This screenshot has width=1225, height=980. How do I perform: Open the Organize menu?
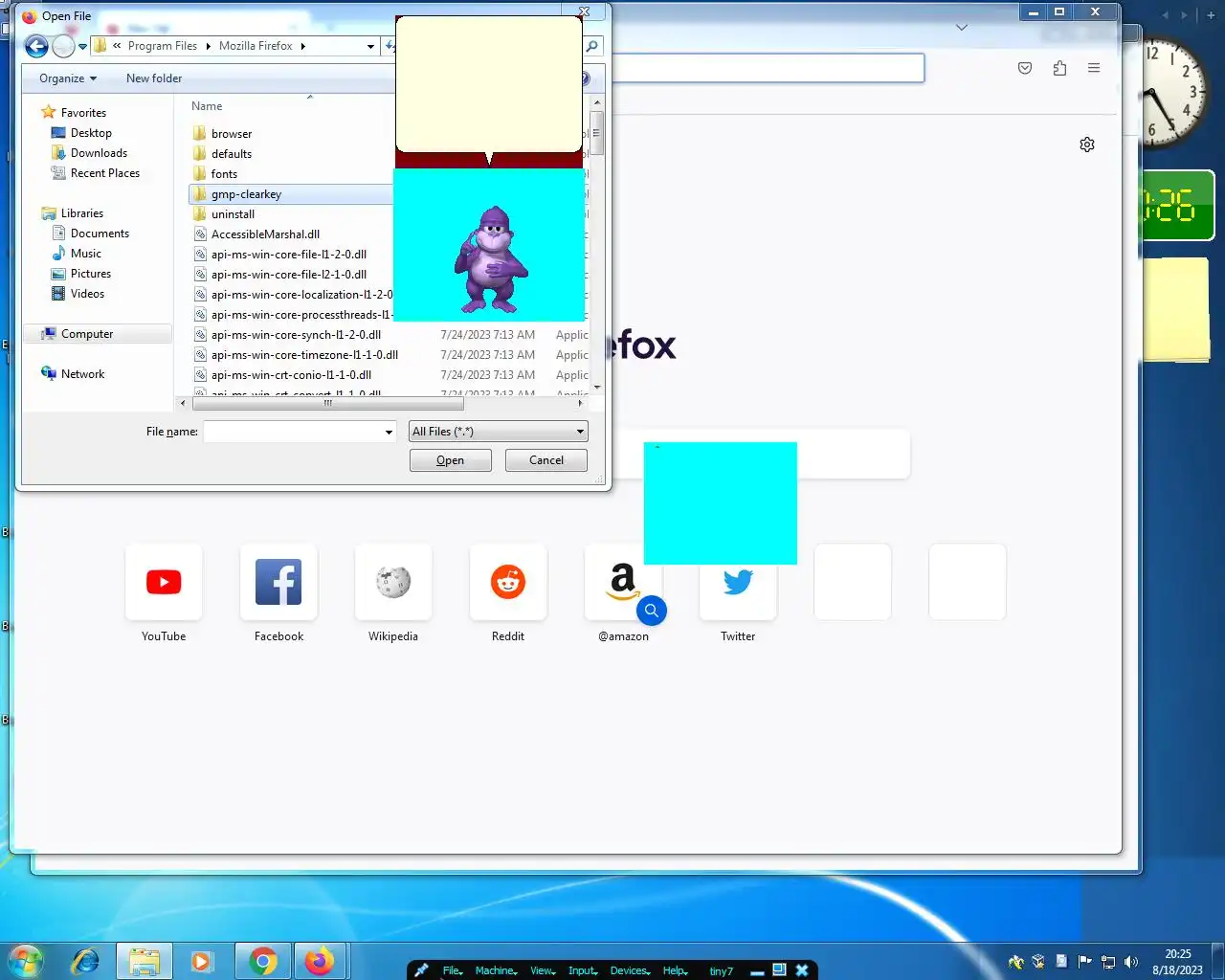tap(68, 78)
